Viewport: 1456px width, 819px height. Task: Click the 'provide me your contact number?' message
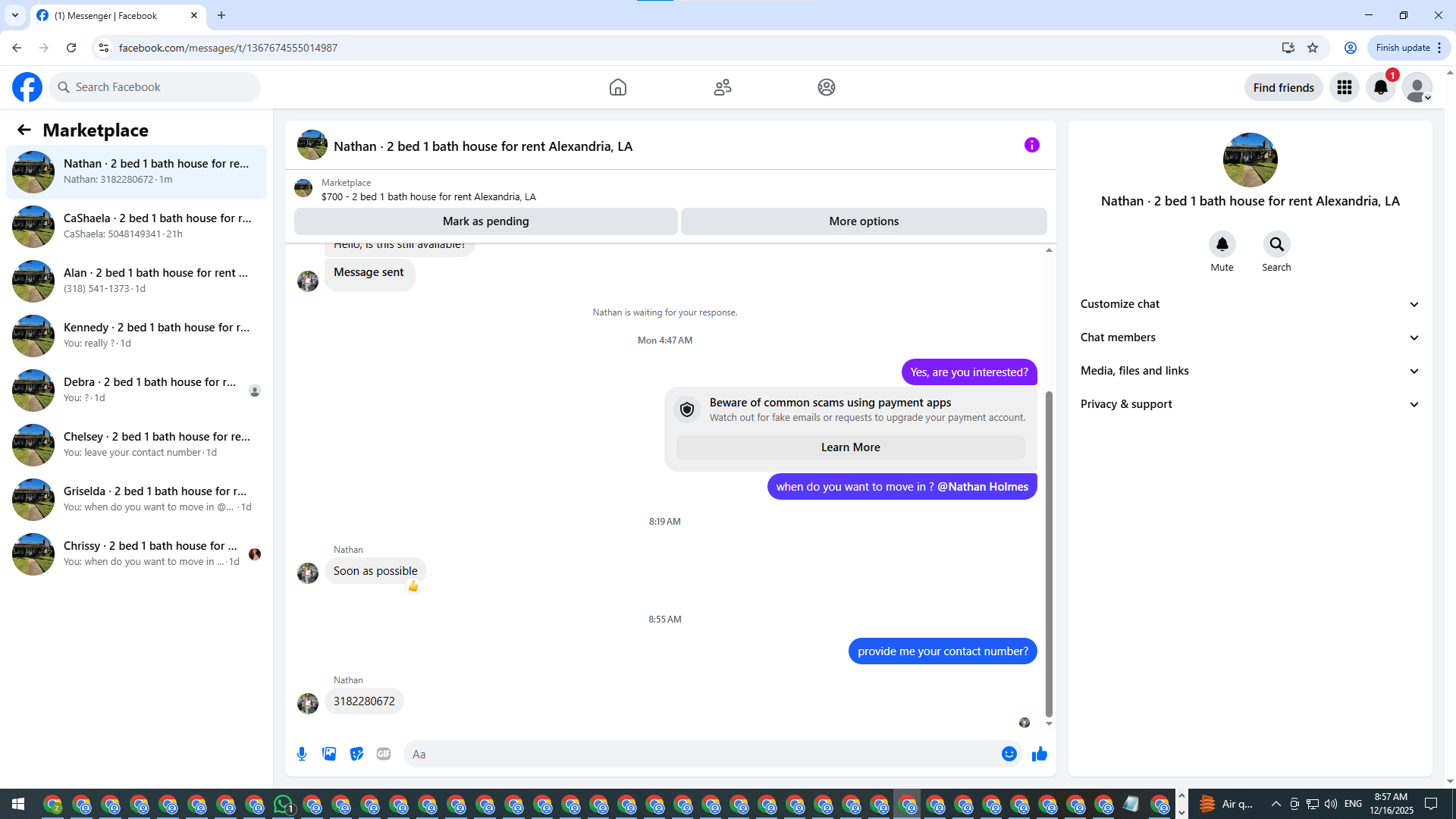click(943, 651)
